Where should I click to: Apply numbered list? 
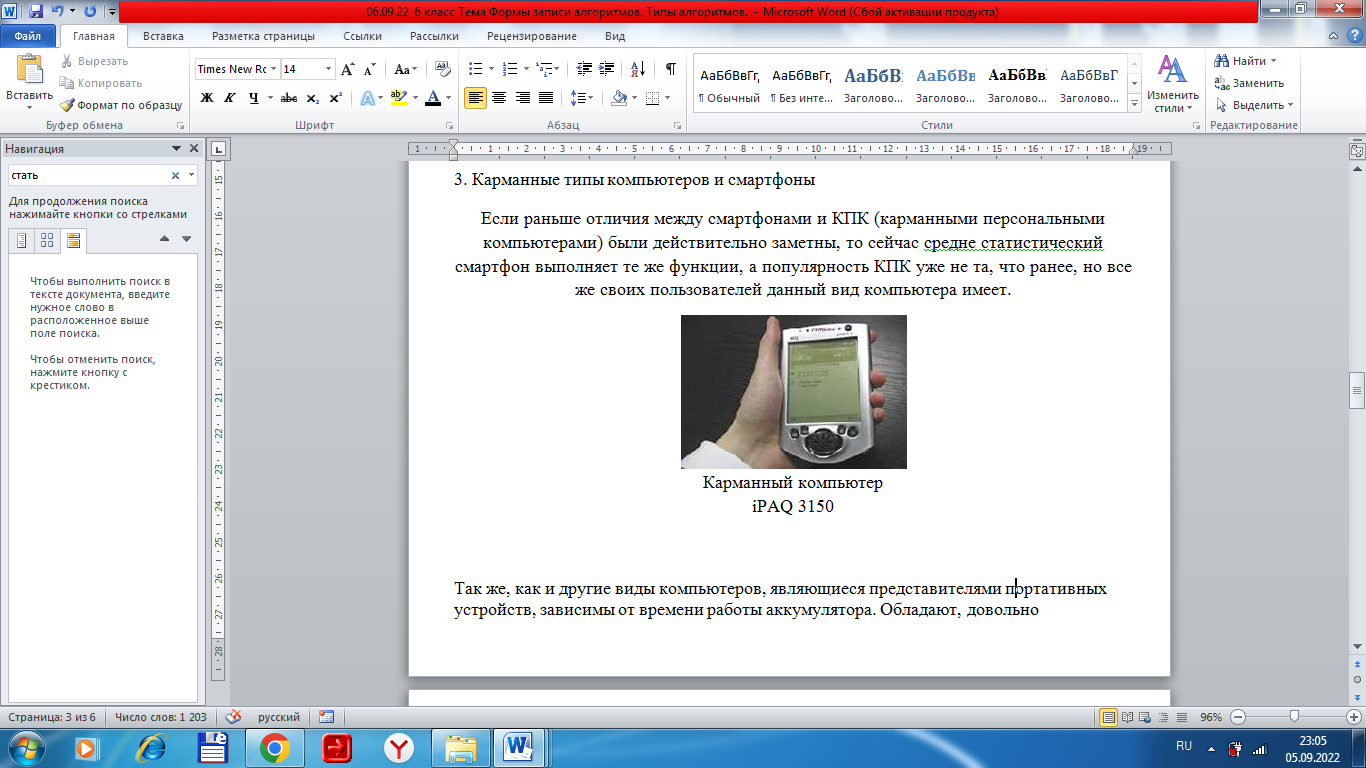(x=510, y=69)
